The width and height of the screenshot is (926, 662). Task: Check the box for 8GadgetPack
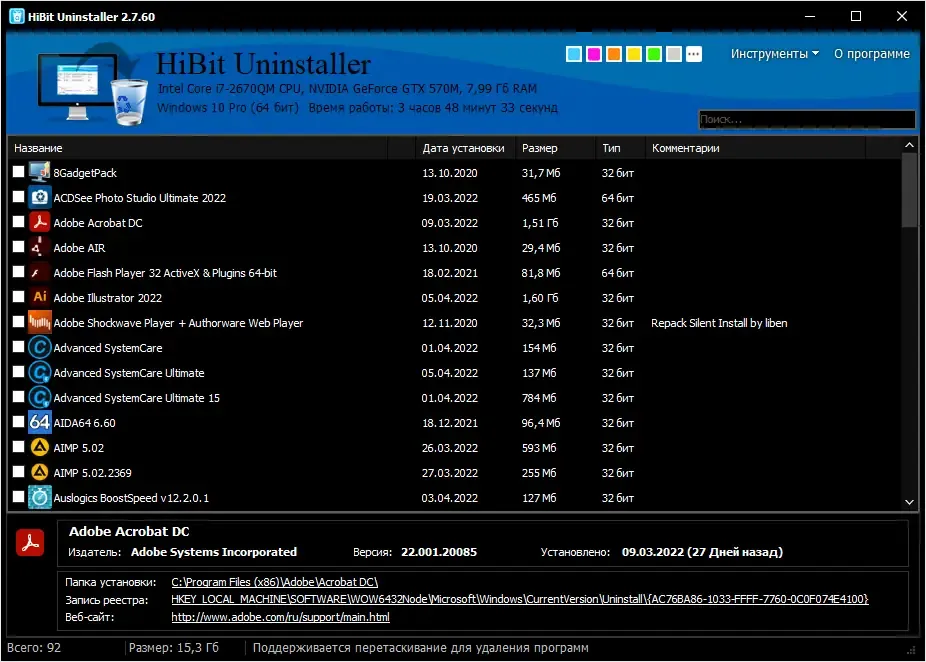click(x=18, y=171)
